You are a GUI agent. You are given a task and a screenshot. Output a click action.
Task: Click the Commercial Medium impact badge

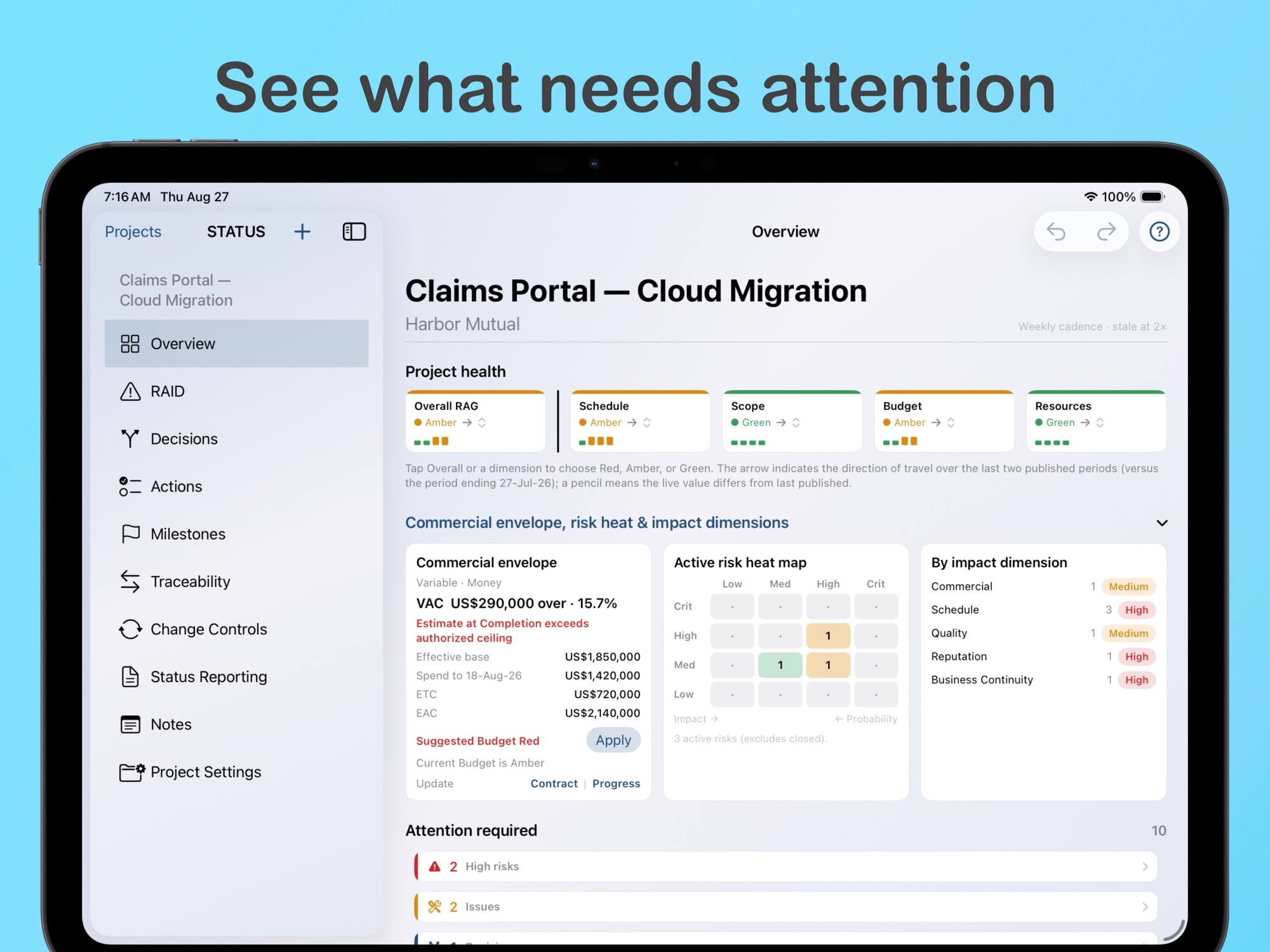click(x=1128, y=586)
